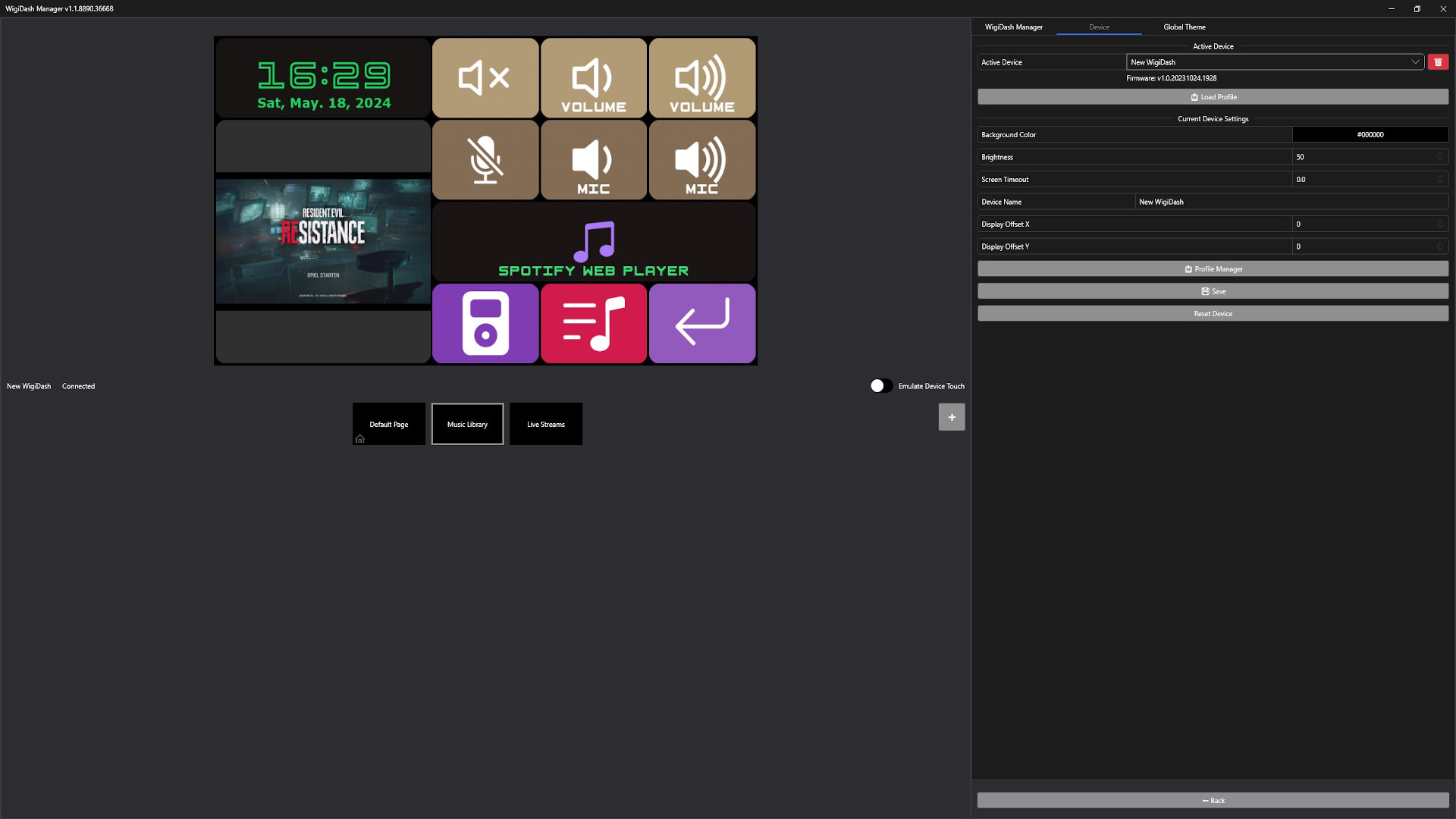Screen dimensions: 1456x819
Task: Click the purple return arrow tile
Action: 702,324
